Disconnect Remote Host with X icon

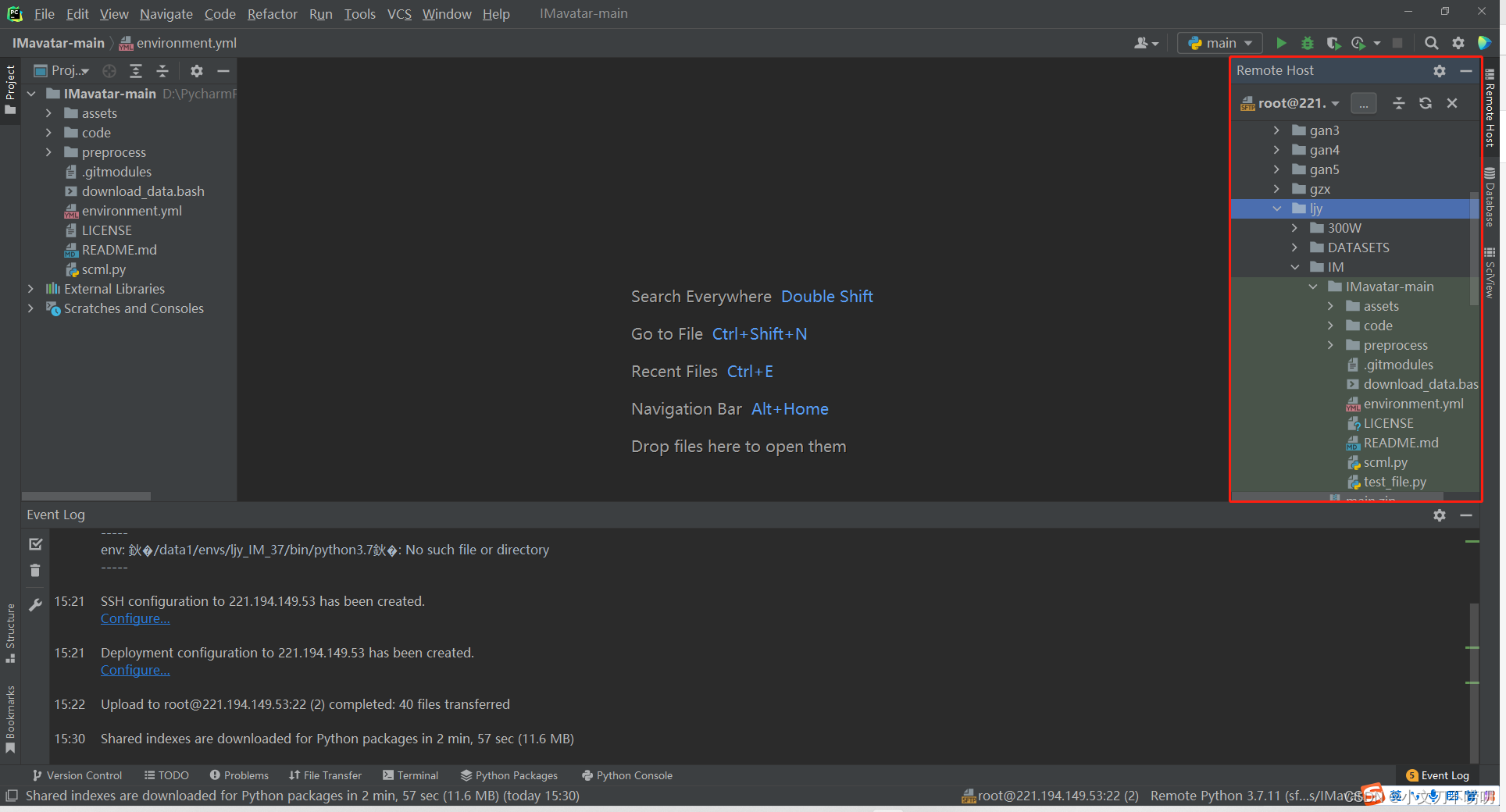pos(1452,103)
